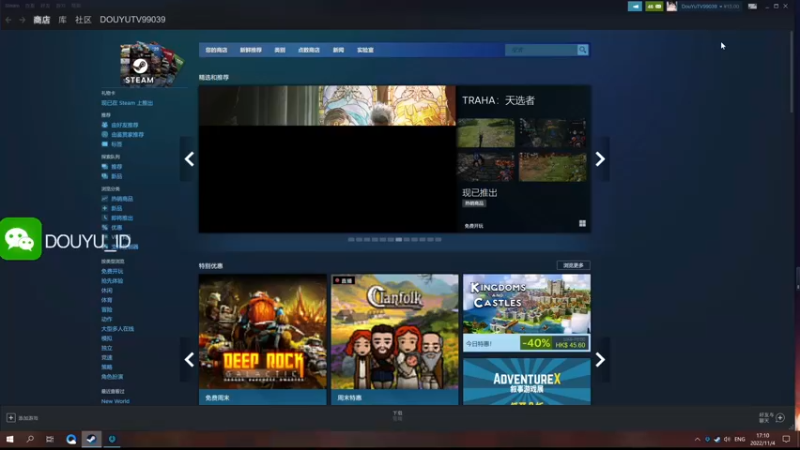Select the last carousel pagination dot
This screenshot has width=800, height=450.
pyautogui.click(x=438, y=240)
